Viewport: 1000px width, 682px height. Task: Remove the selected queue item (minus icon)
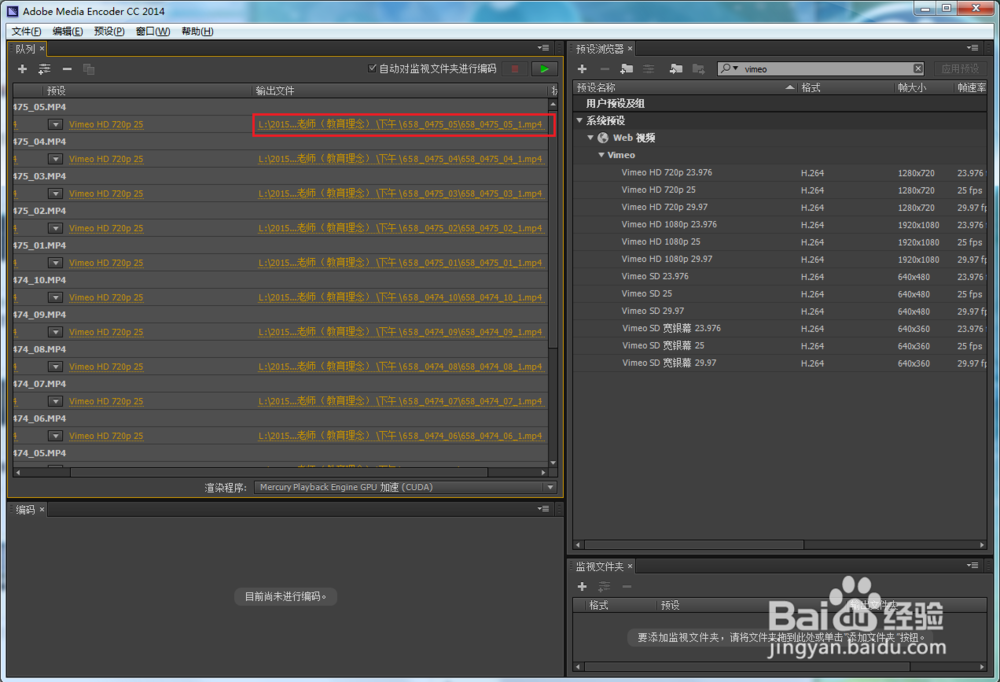coord(67,69)
